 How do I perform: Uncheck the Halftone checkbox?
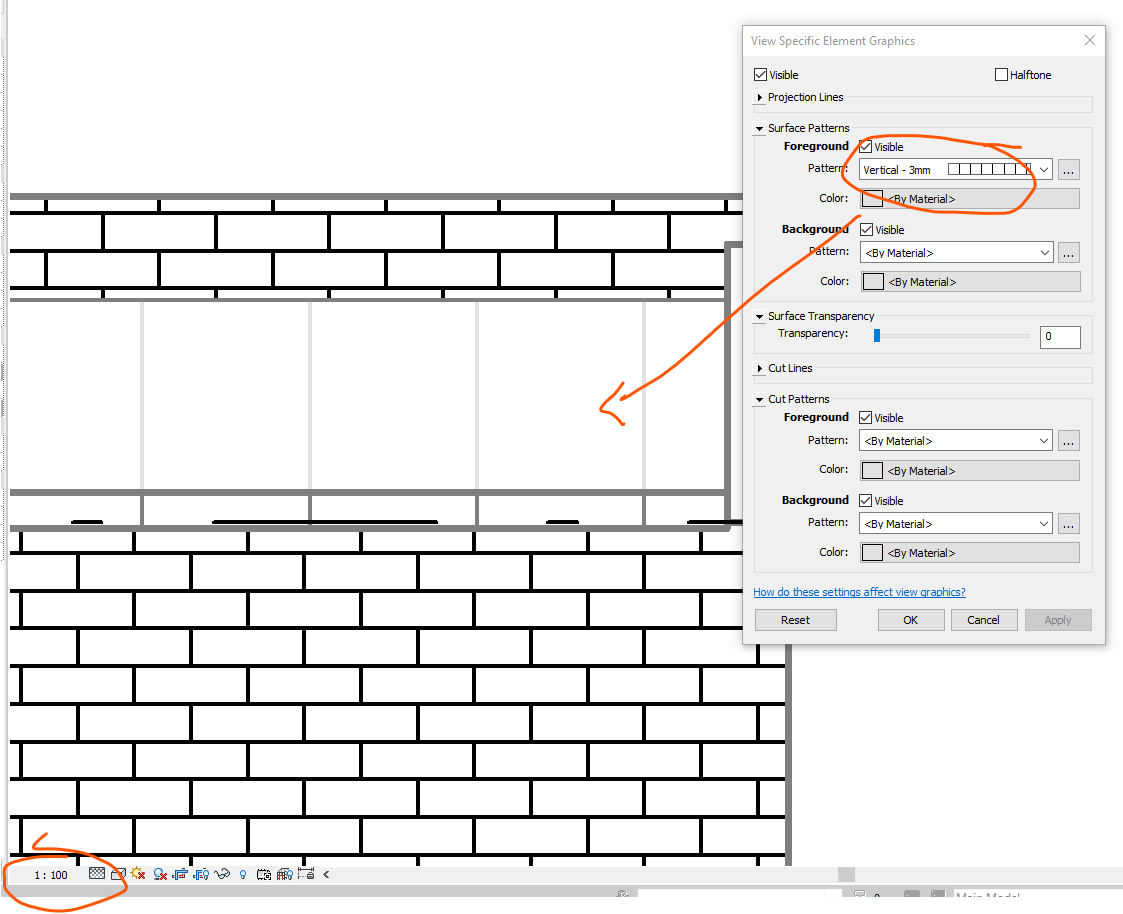tap(1001, 74)
